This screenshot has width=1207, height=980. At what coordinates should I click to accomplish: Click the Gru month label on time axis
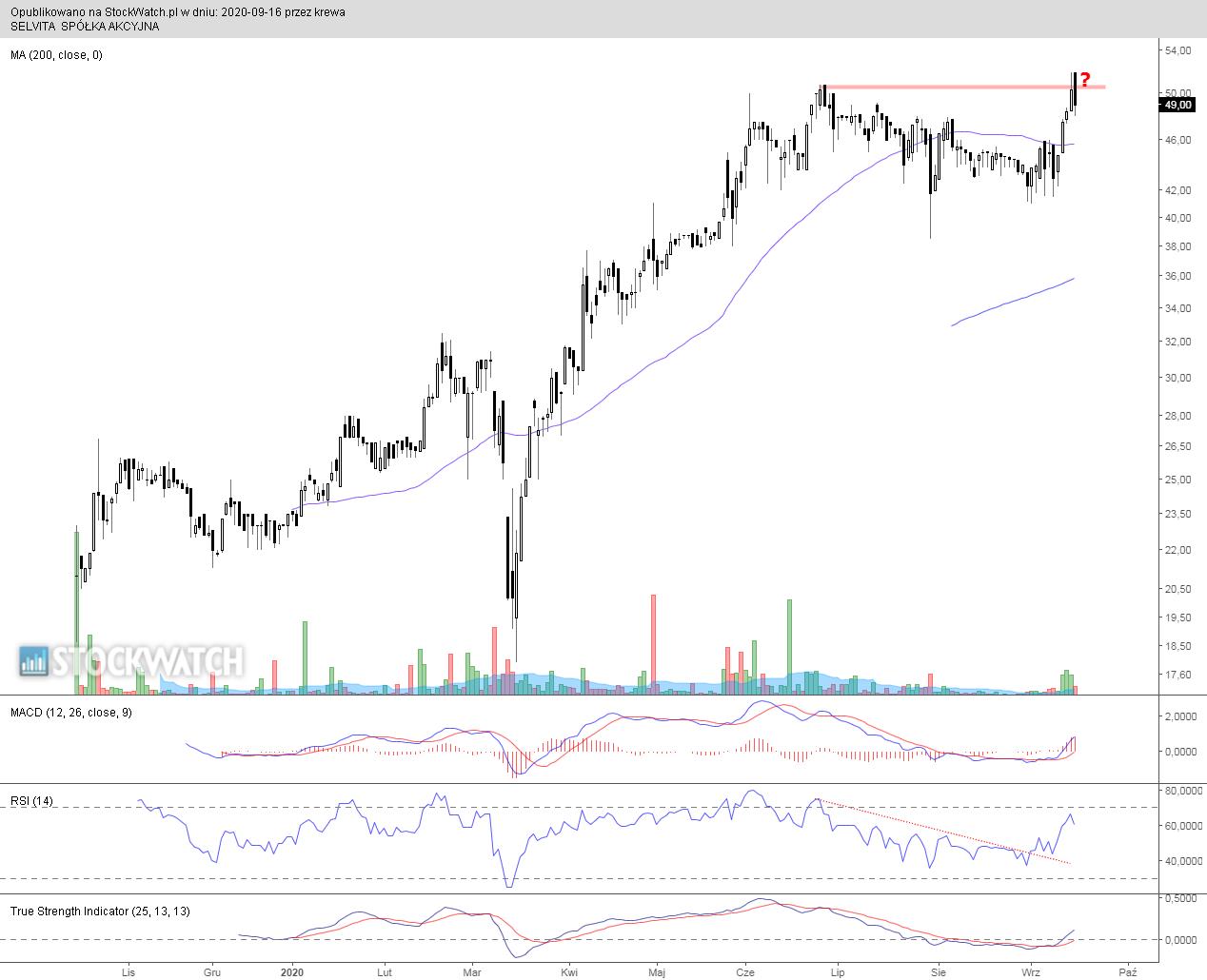point(212,972)
